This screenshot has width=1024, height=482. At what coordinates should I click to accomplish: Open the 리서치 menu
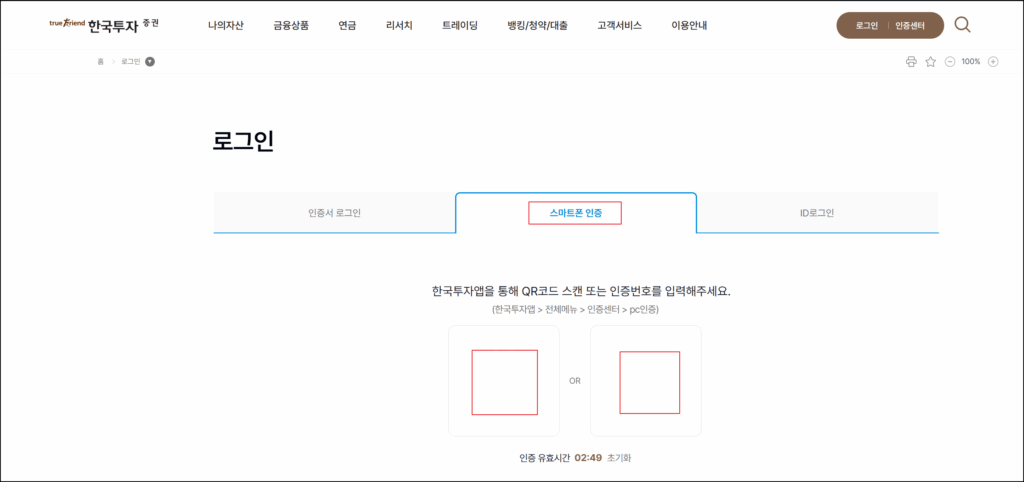click(x=399, y=25)
